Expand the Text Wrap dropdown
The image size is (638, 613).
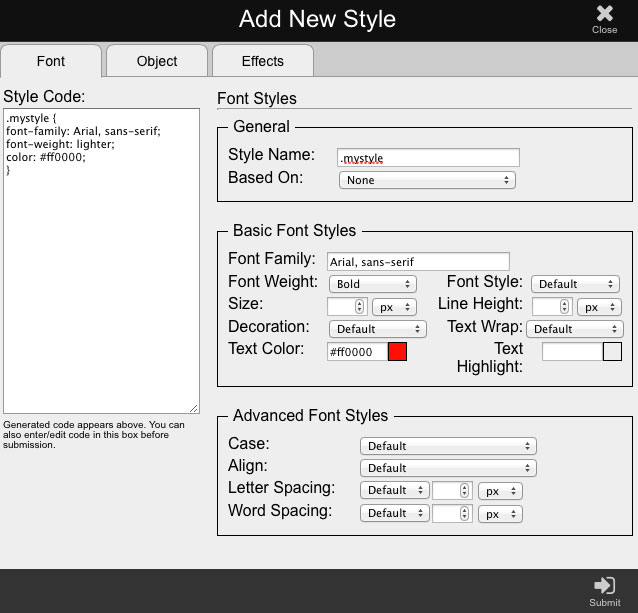tap(576, 328)
